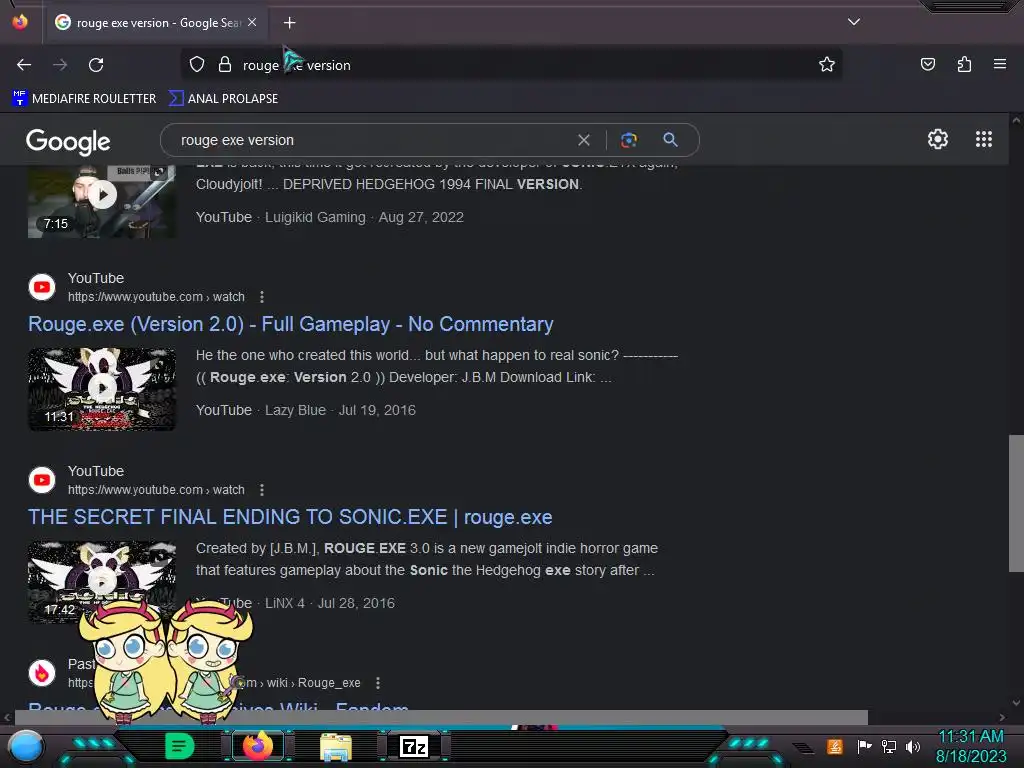Open more options for the SECRET FINAL ENDING result
Viewport: 1024px width, 768px height.
(262, 490)
